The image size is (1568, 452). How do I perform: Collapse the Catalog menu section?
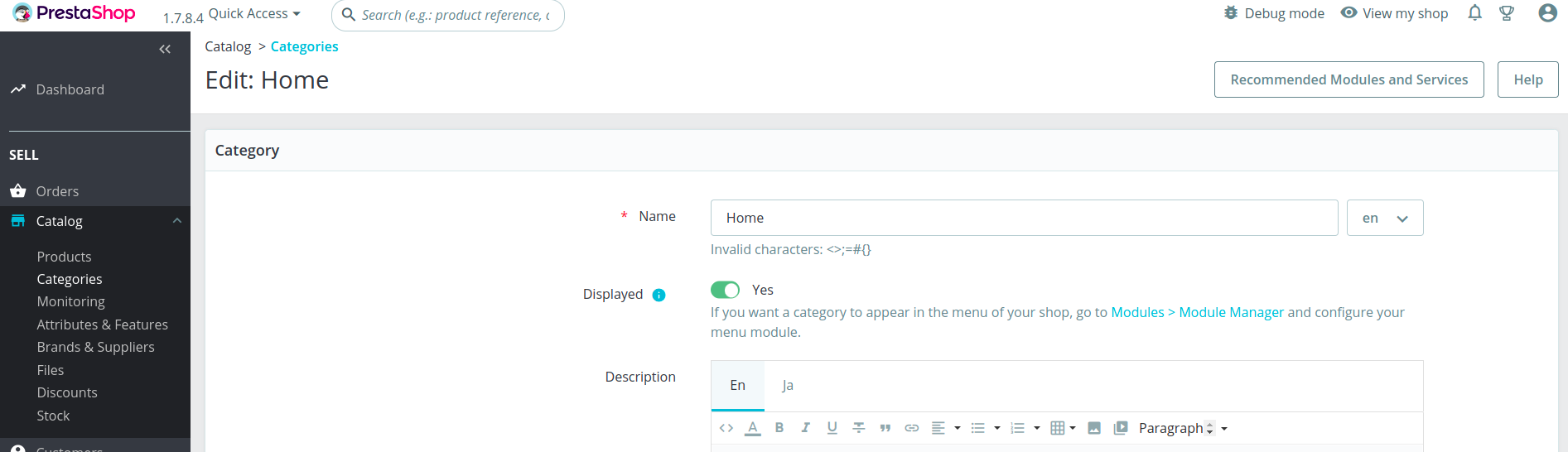coord(176,221)
